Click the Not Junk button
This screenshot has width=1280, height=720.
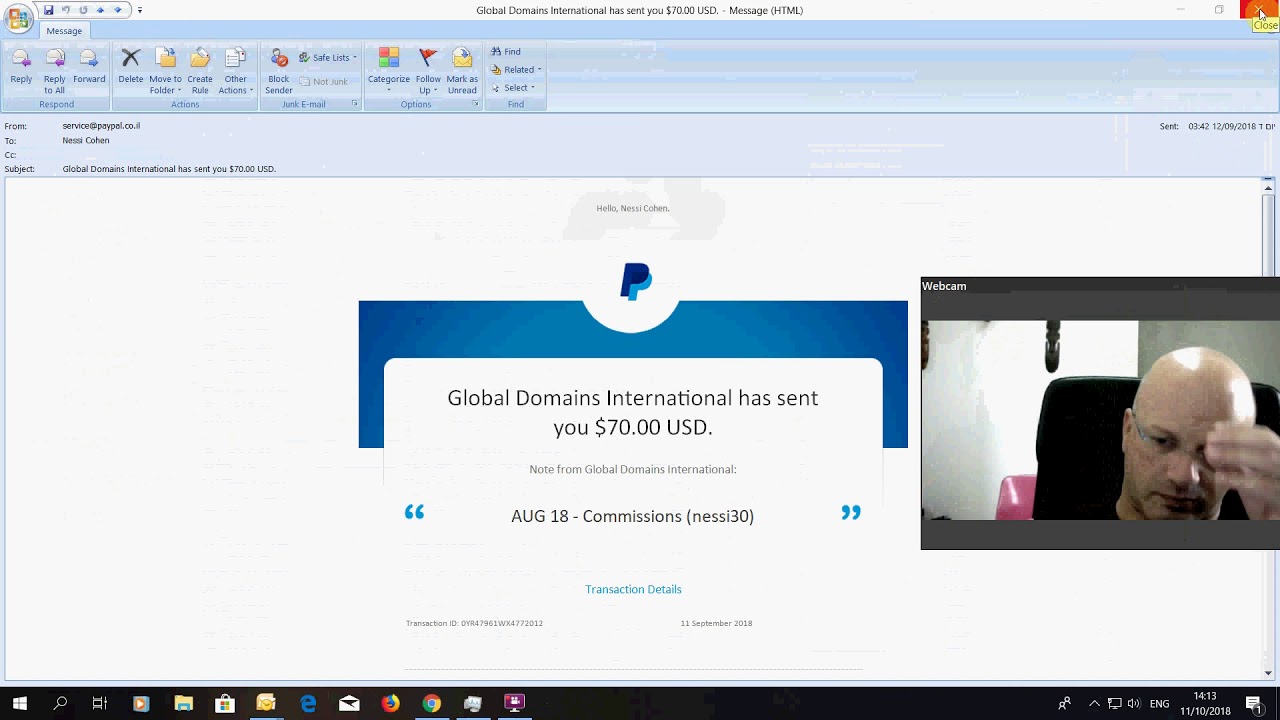tap(323, 81)
